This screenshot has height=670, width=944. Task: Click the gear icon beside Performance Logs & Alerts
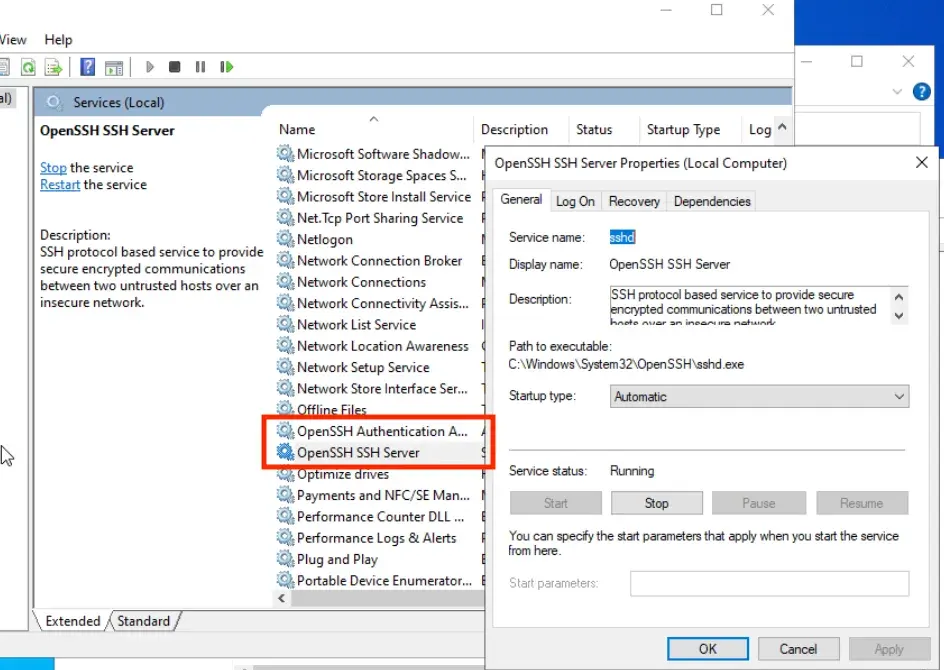click(285, 538)
